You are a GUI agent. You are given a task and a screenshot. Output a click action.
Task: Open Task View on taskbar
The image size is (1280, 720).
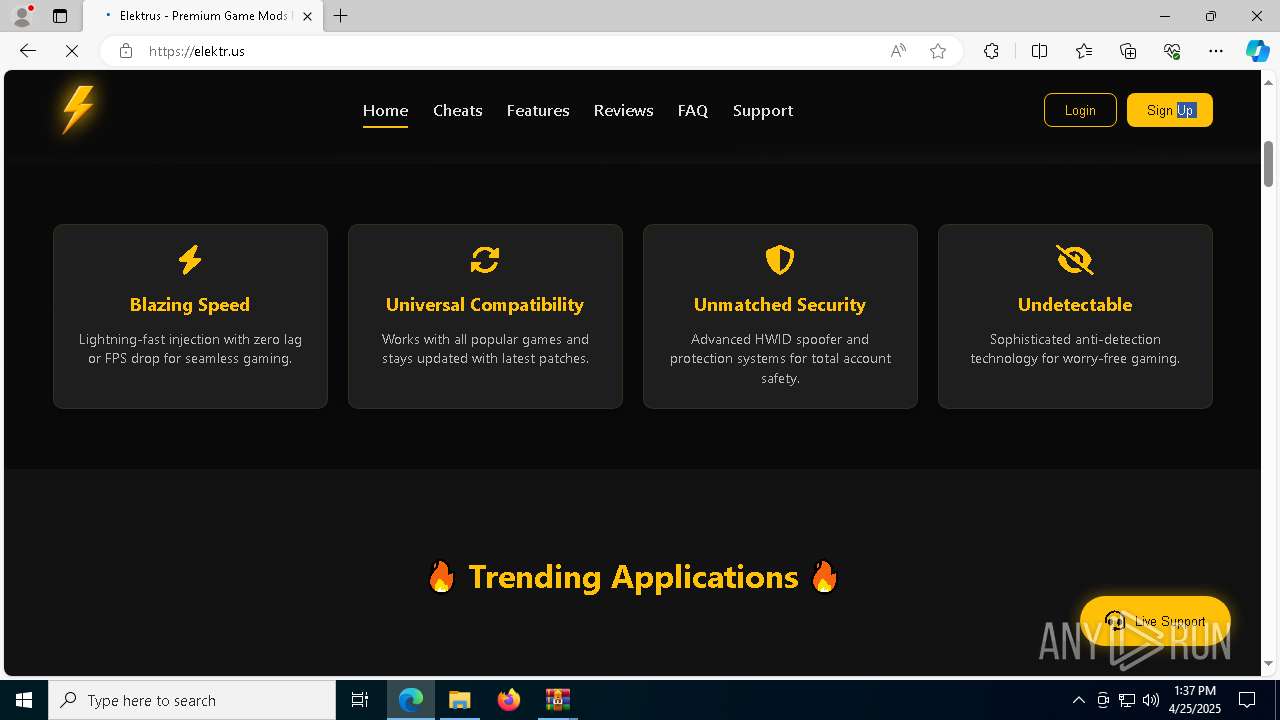(360, 700)
